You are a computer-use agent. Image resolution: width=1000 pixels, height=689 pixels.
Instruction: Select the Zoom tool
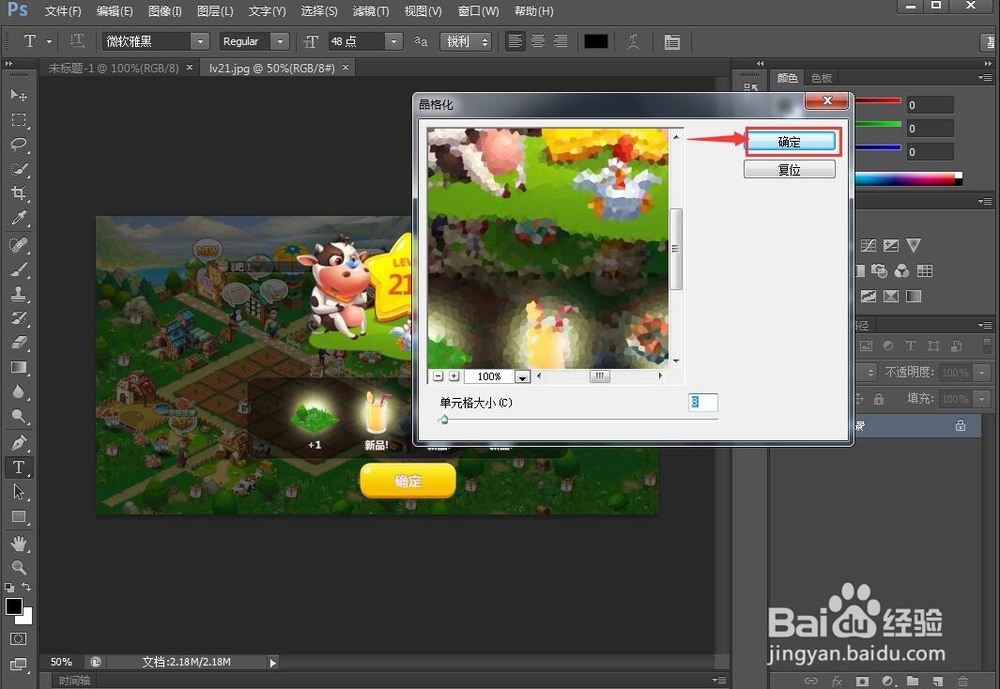[x=18, y=567]
